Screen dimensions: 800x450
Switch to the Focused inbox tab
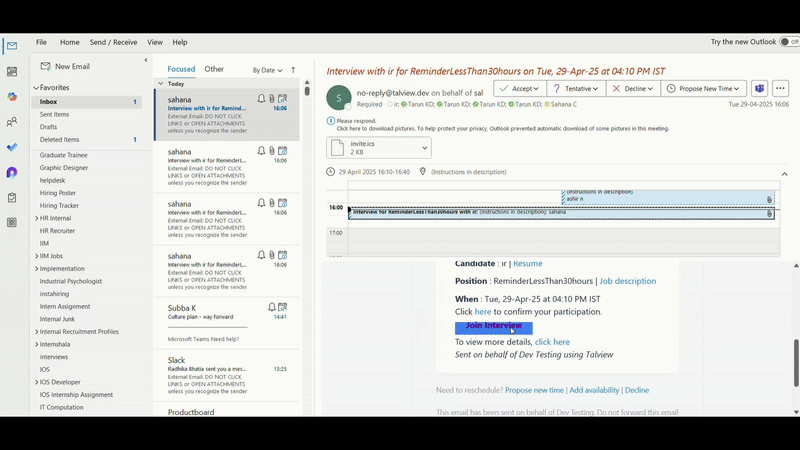pos(181,69)
